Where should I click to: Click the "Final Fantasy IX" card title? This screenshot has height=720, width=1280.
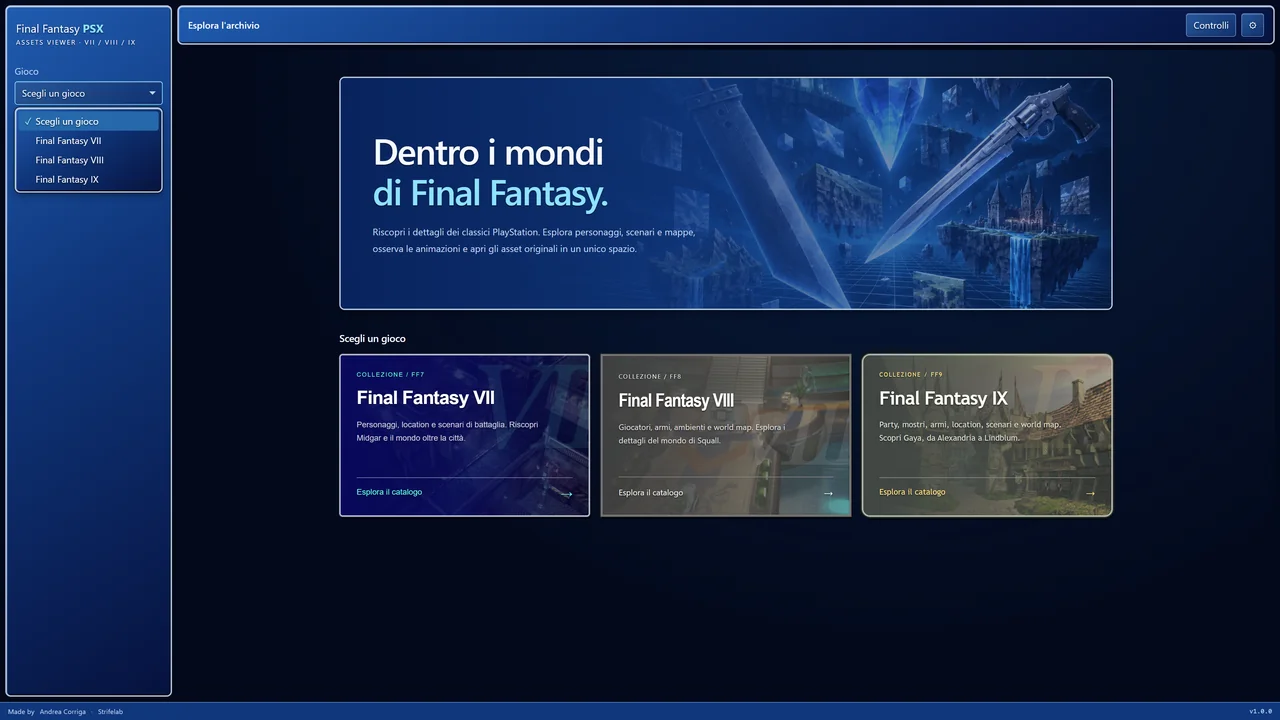tap(943, 398)
